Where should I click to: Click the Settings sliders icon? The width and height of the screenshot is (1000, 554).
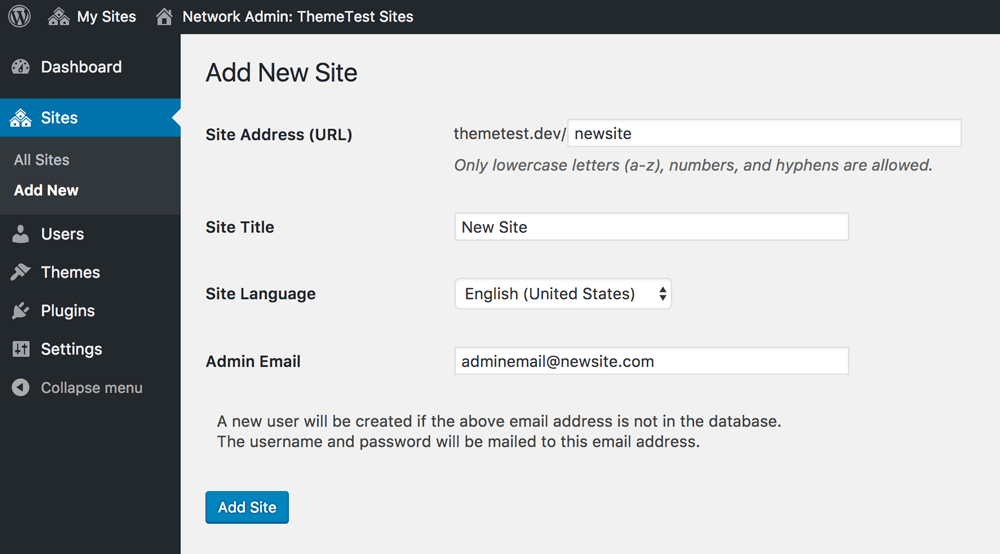point(20,349)
